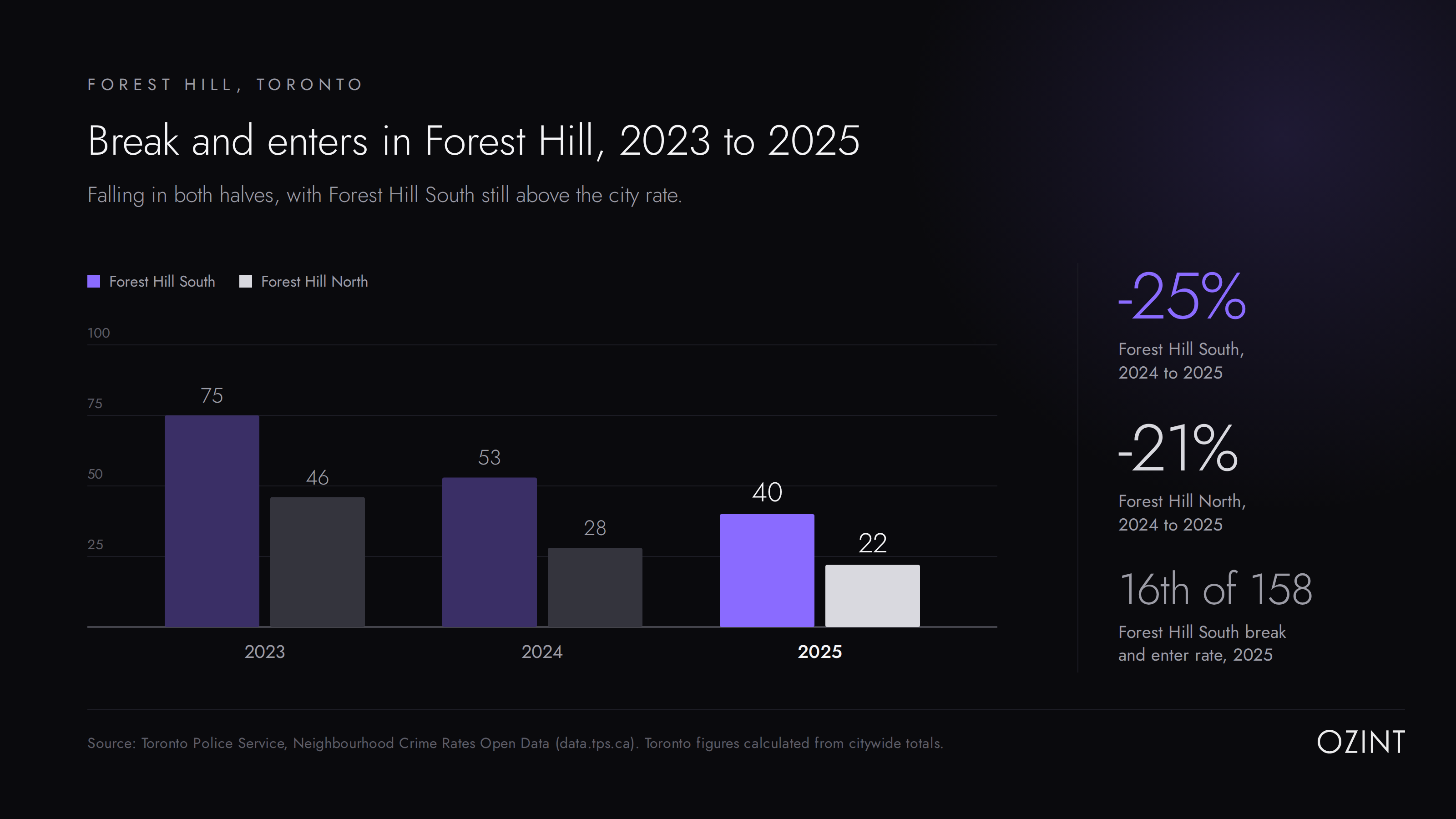
Task: Click the y-axis tick label '100'
Action: [x=99, y=333]
